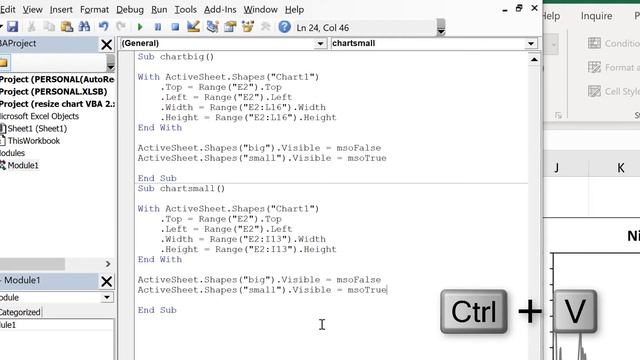Click the Redo toolbar icon
Image resolution: width=640 pixels, height=360 pixels.
click(x=121, y=27)
